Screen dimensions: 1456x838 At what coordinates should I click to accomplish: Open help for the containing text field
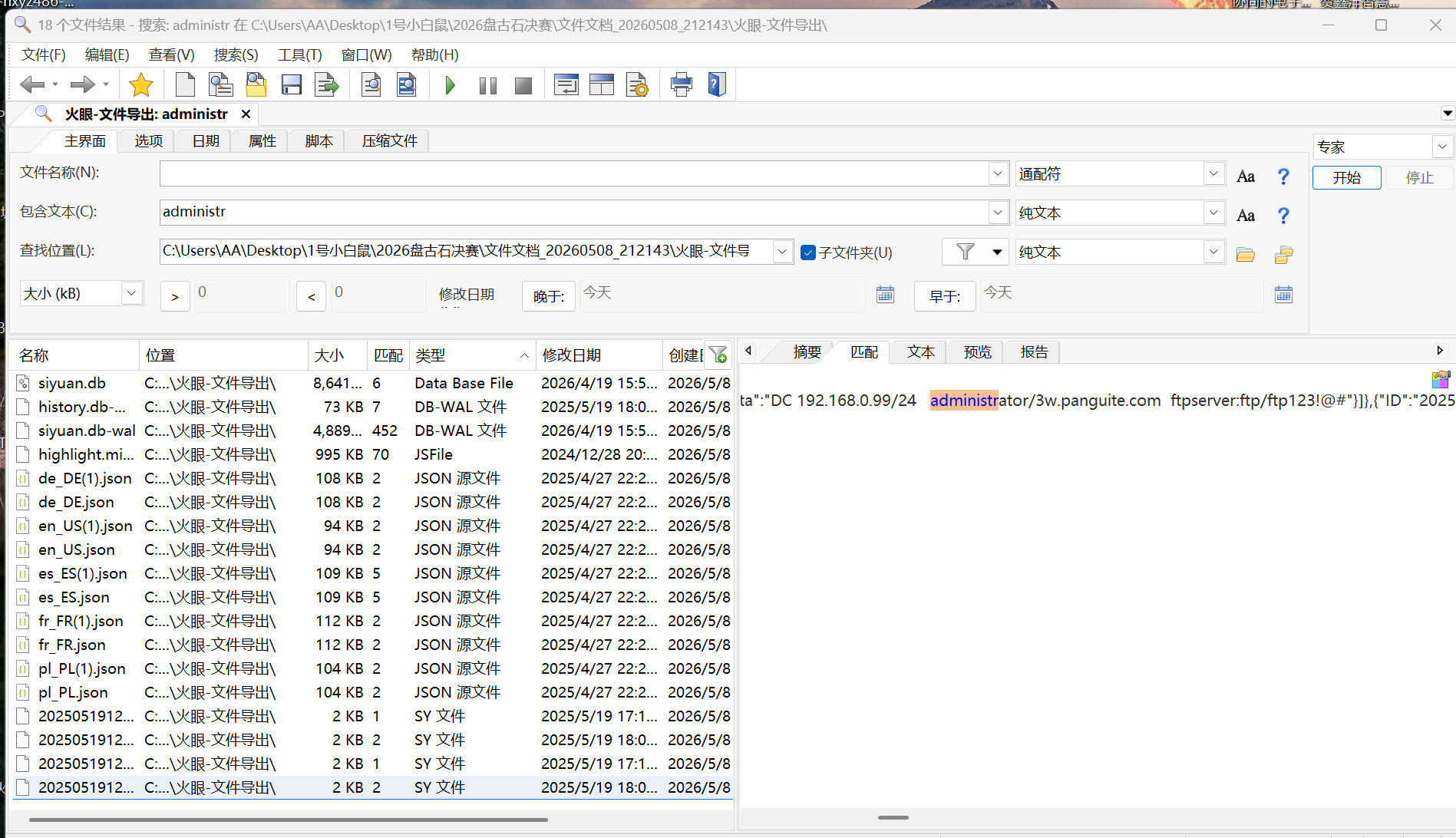click(1283, 216)
